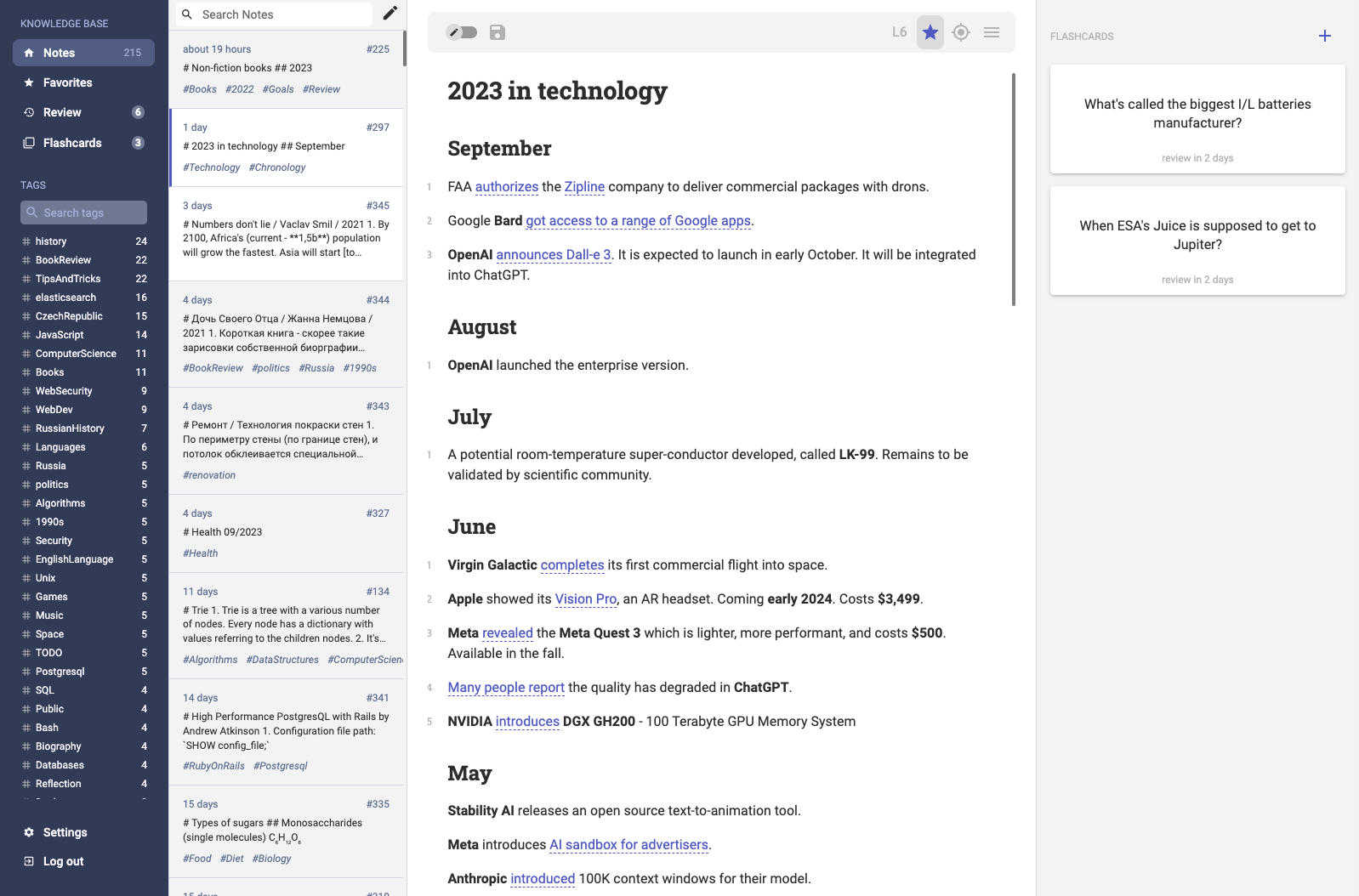
Task: Select the ComputerScience tag in sidebar
Action: [84, 354]
